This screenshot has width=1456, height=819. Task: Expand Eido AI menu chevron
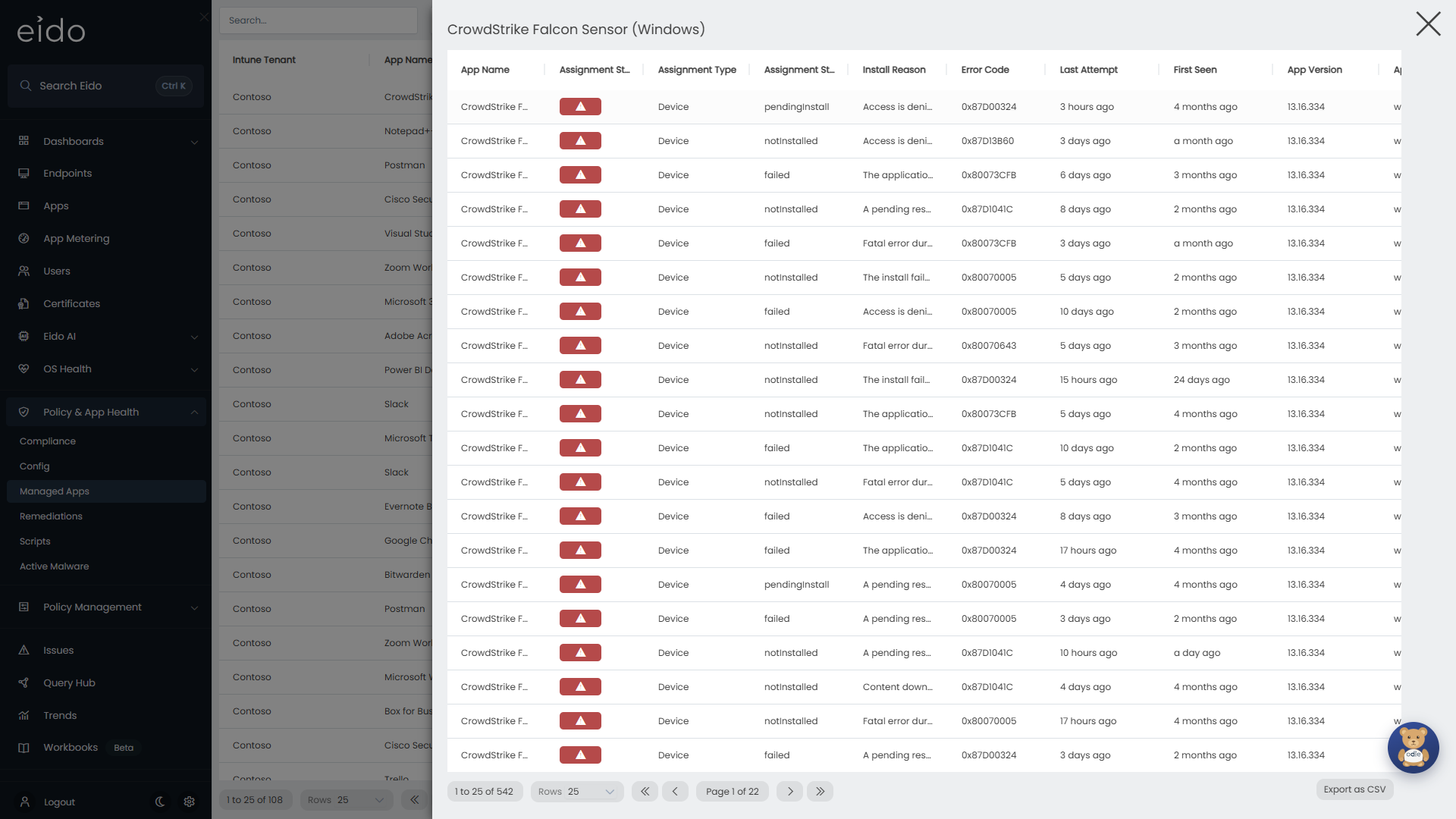point(194,337)
